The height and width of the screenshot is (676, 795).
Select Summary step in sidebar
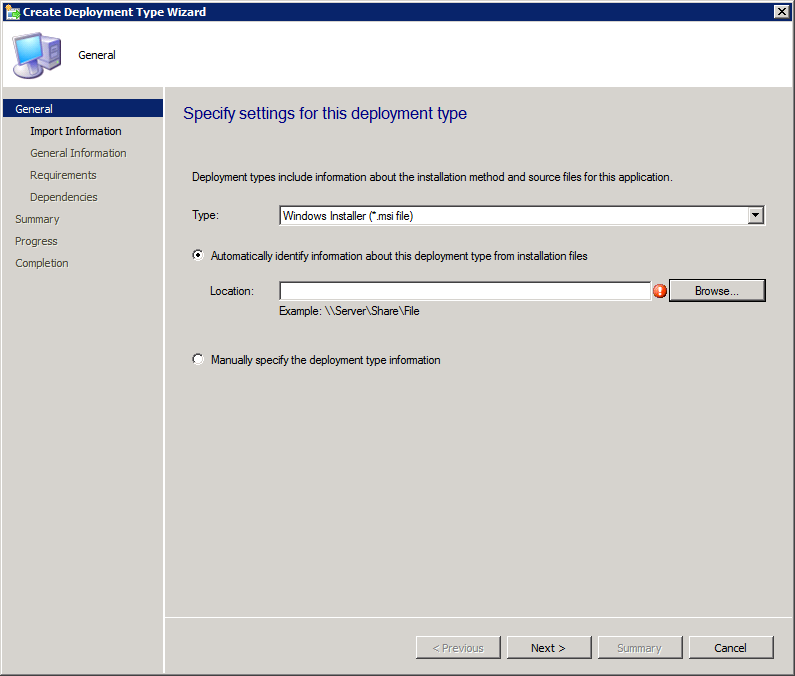pyautogui.click(x=37, y=219)
